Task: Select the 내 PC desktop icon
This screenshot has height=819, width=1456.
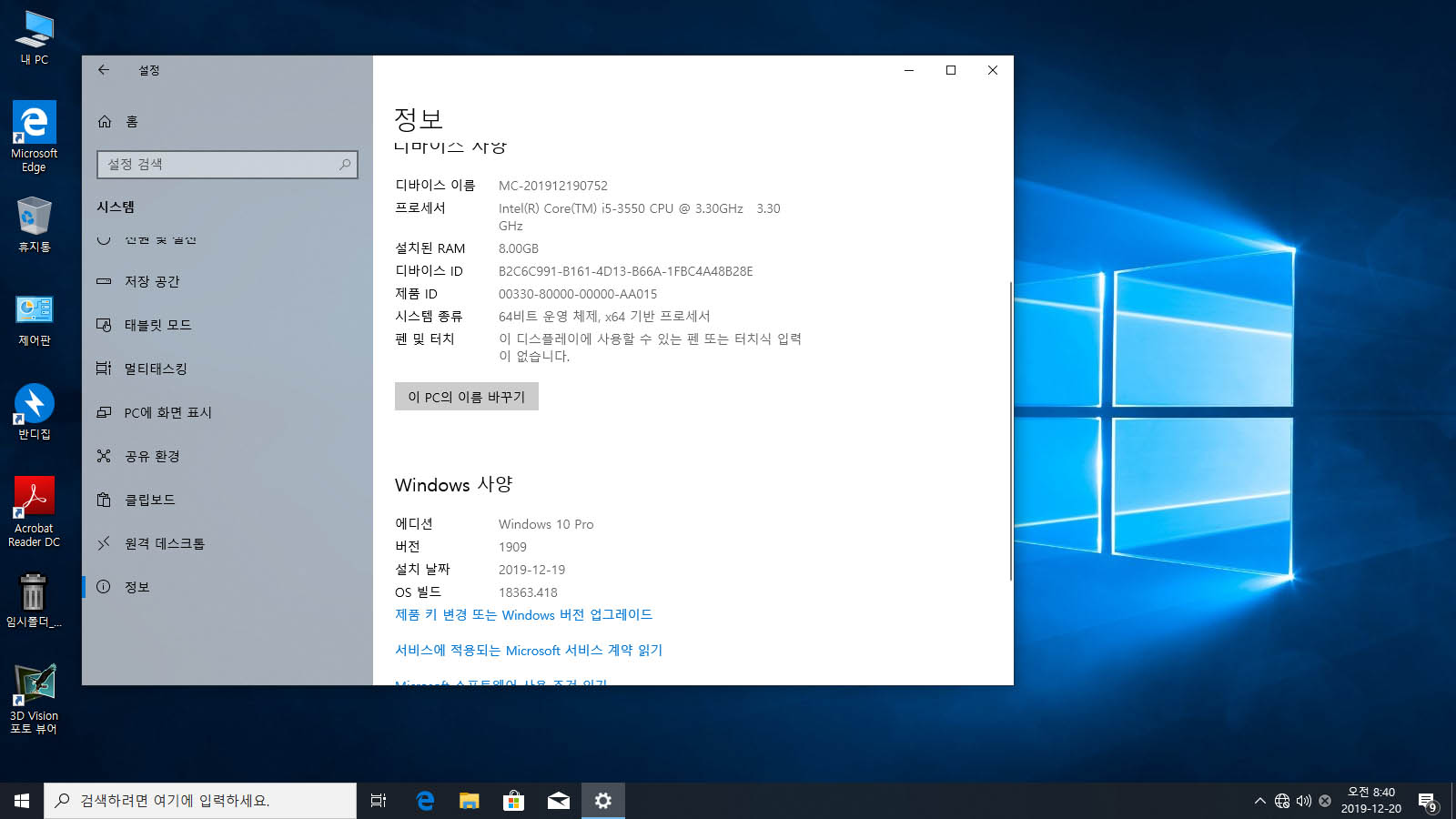Action: coord(35,38)
